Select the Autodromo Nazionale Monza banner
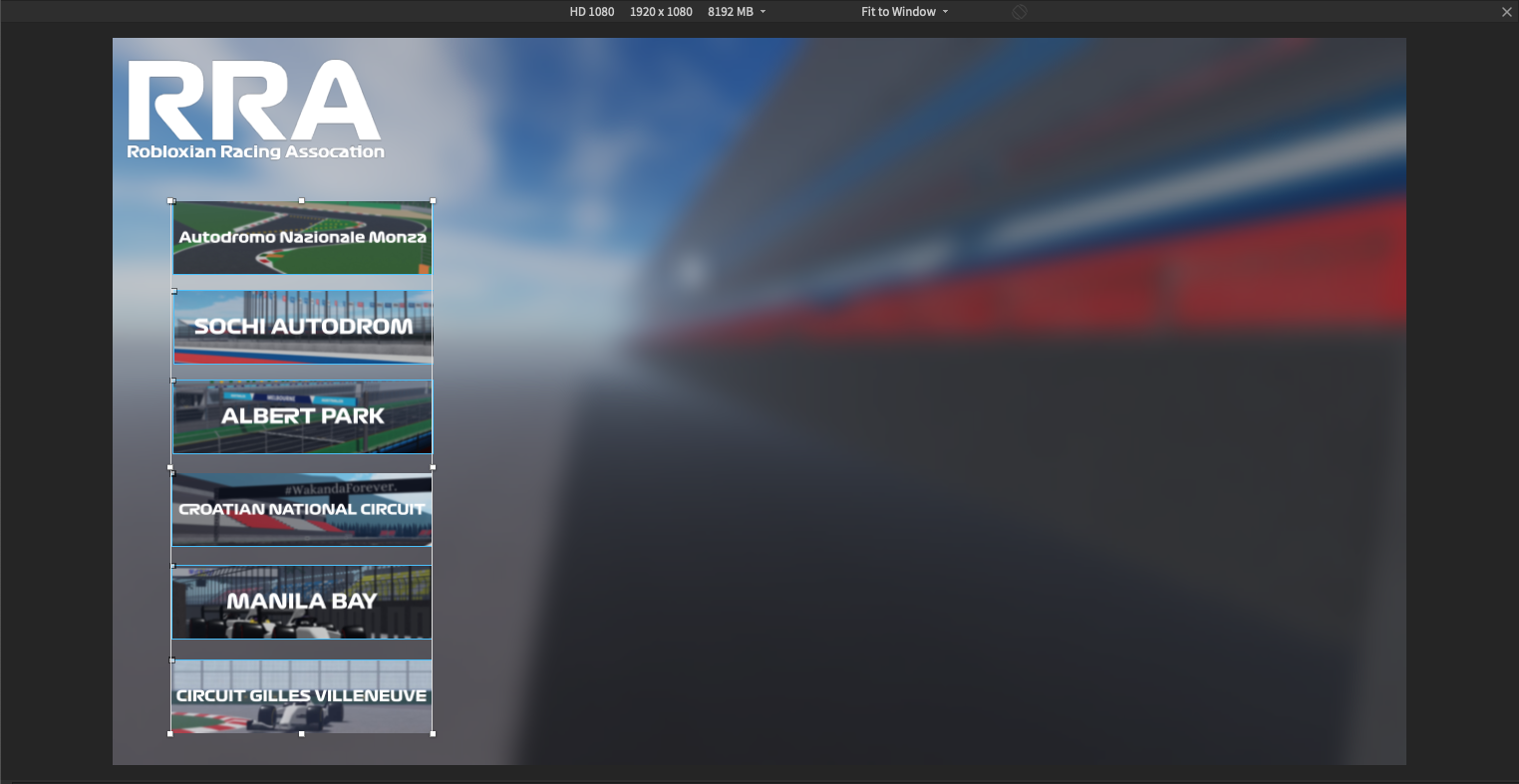The width and height of the screenshot is (1519, 784). [303, 238]
